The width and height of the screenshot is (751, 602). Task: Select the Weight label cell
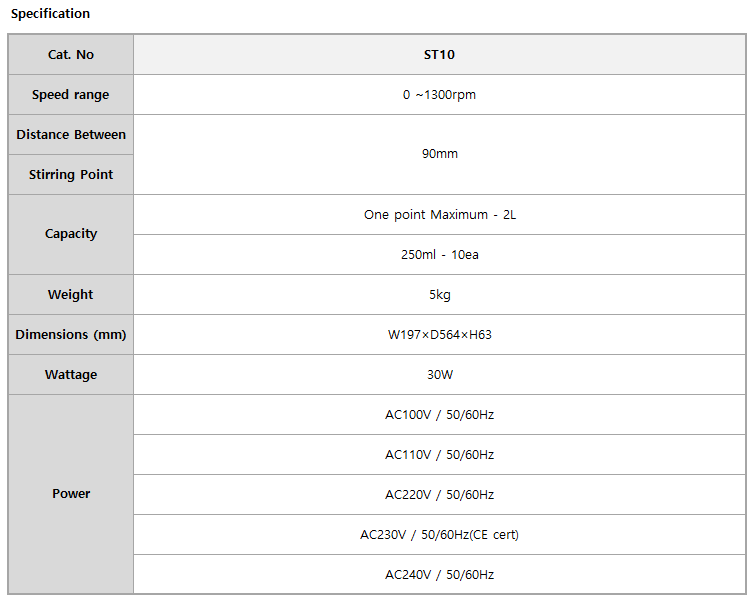(71, 295)
